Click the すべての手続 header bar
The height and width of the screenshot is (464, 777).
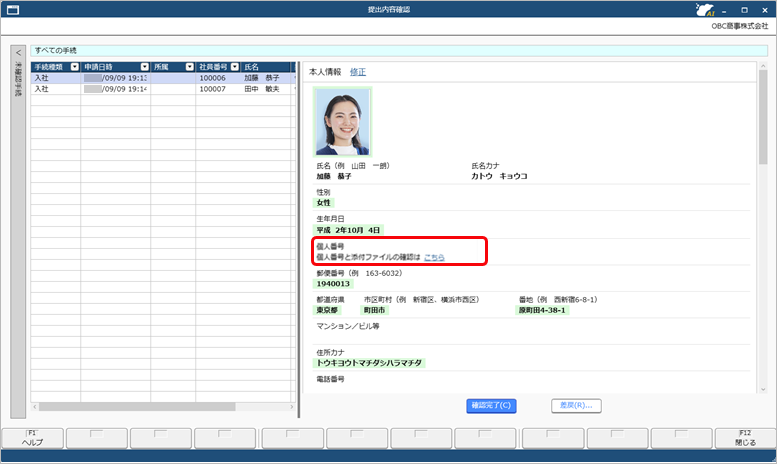click(400, 49)
